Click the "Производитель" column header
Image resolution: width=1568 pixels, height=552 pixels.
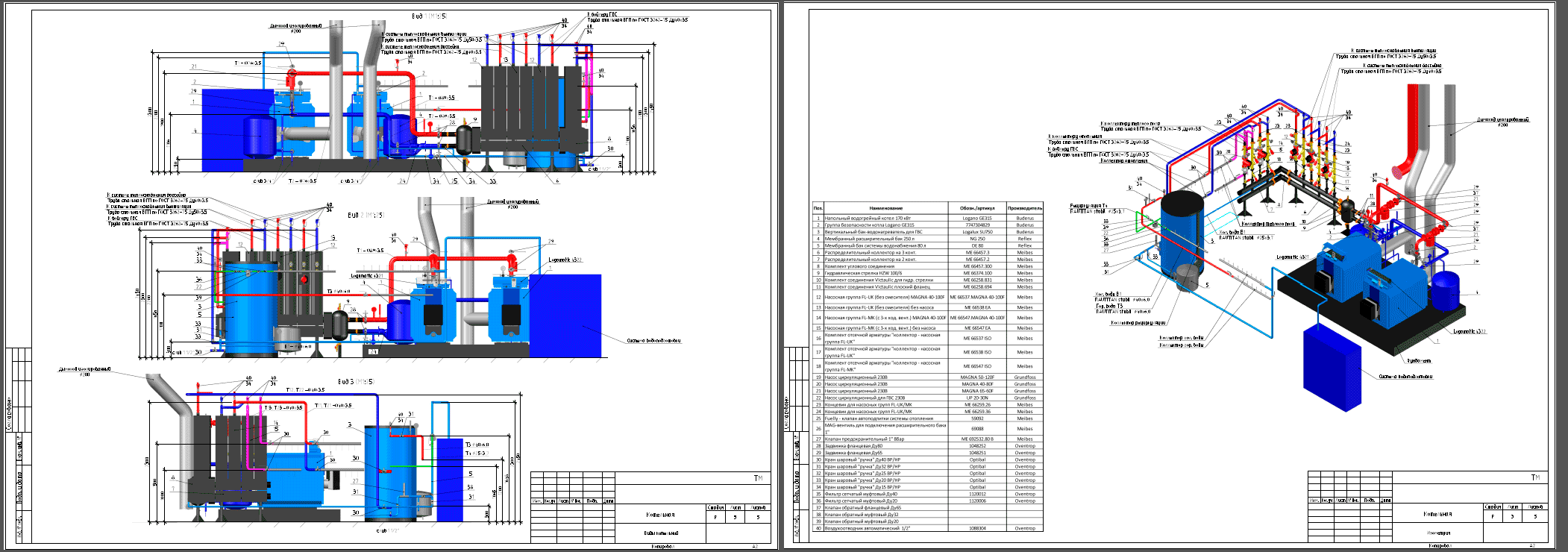(1025, 208)
